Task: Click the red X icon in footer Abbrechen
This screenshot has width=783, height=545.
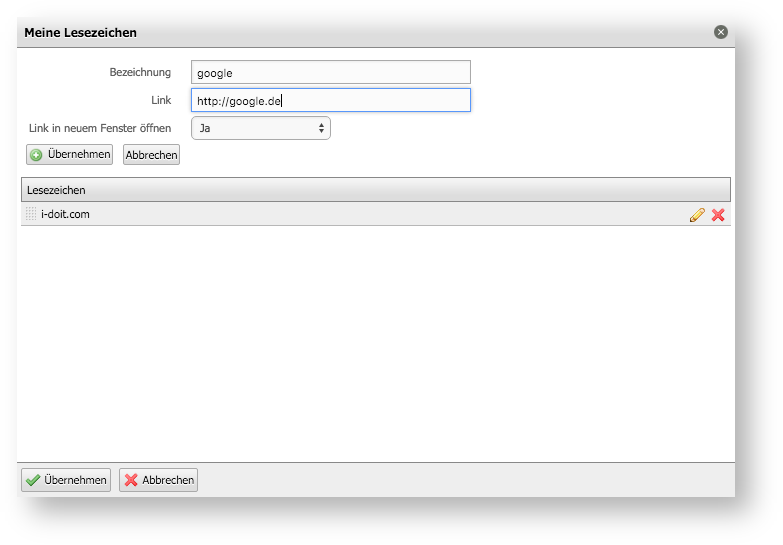Action: coord(131,480)
